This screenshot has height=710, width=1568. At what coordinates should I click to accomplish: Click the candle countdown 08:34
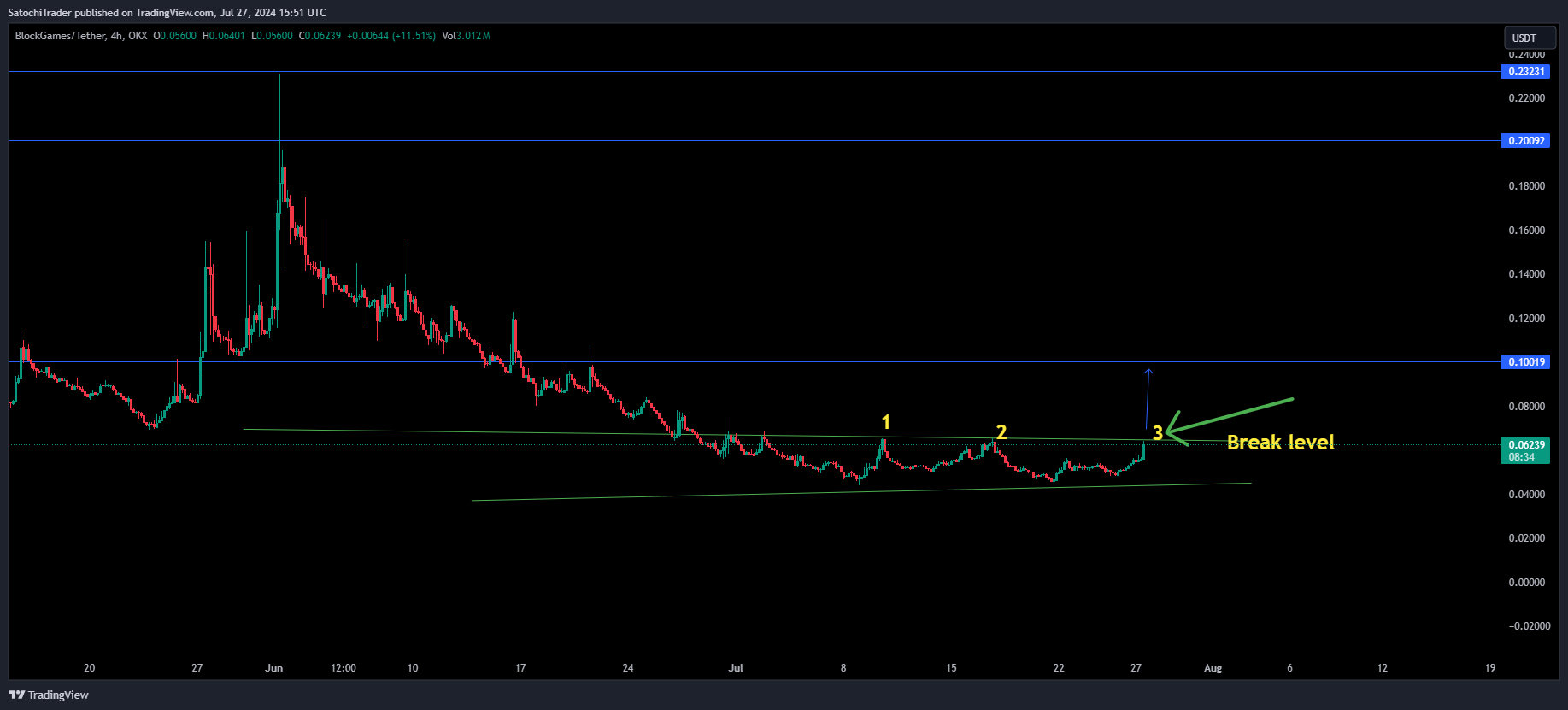(1521, 457)
